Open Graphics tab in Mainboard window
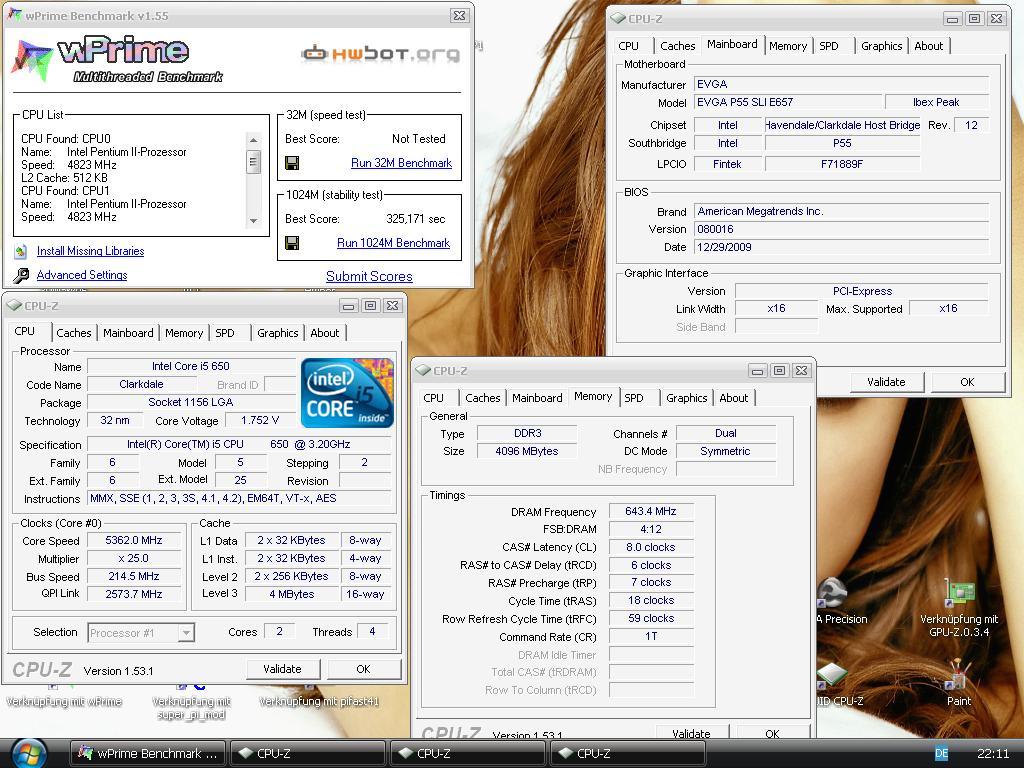 coord(881,46)
